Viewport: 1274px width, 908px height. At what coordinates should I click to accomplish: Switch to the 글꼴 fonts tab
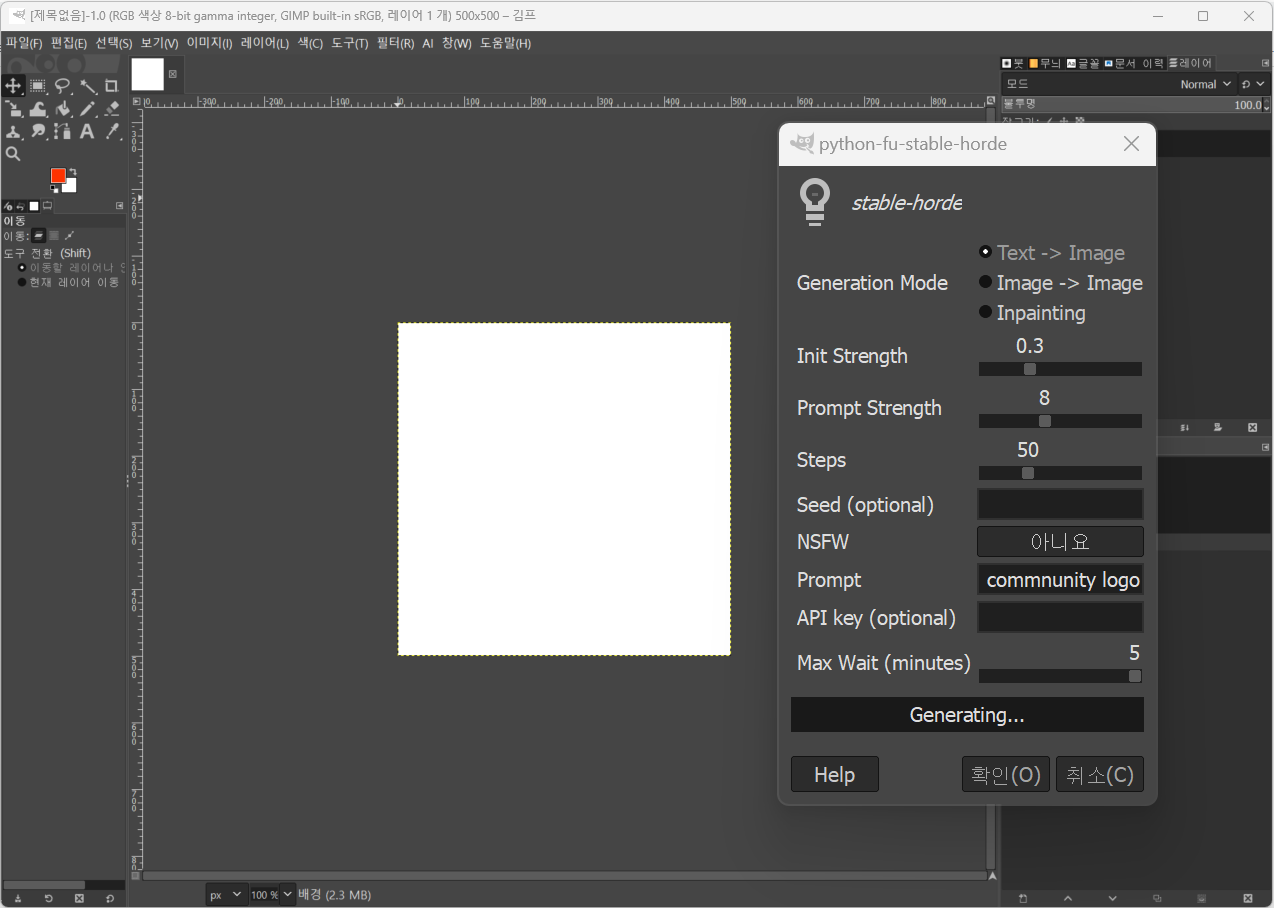[x=1082, y=63]
